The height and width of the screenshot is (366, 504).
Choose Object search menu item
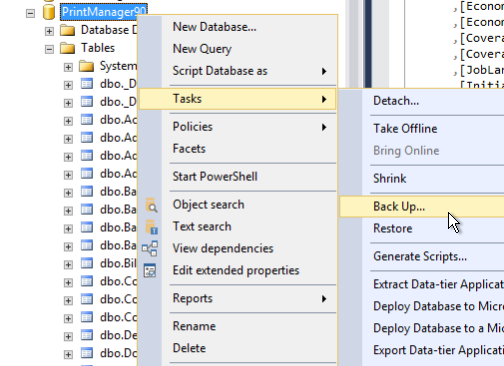pyautogui.click(x=237, y=204)
